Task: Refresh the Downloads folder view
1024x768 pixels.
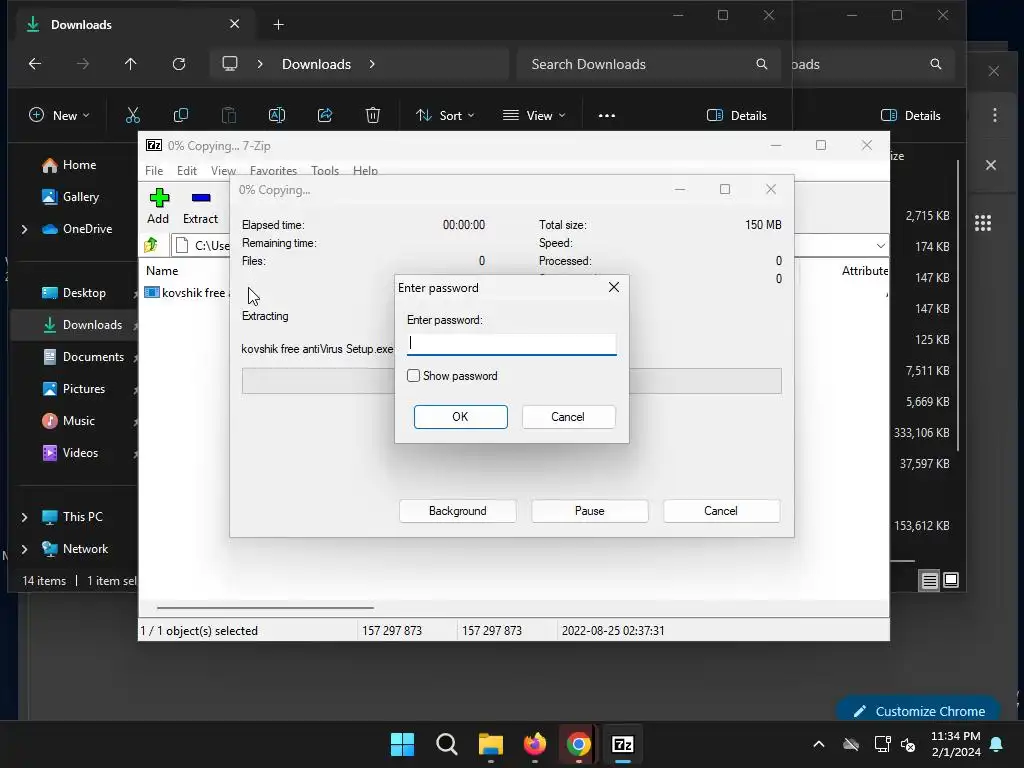Action: pos(179,64)
